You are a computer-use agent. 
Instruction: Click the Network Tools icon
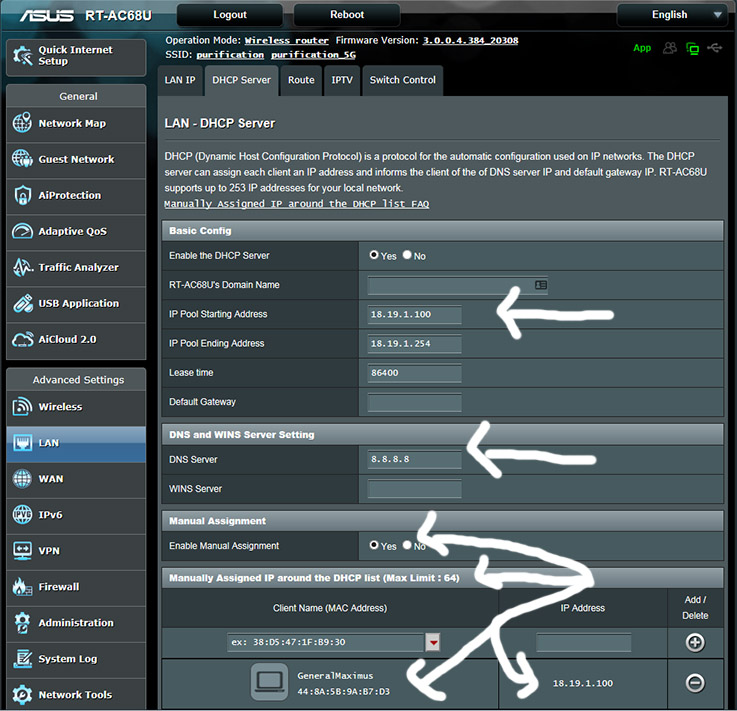pos(22,694)
